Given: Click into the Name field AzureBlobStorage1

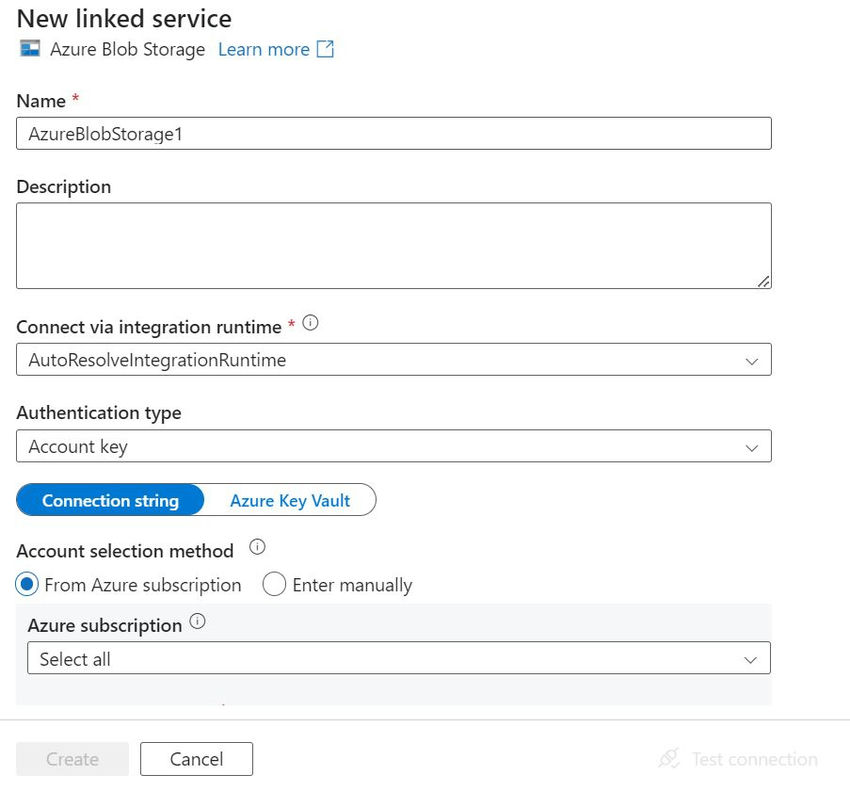Looking at the screenshot, I should [394, 133].
